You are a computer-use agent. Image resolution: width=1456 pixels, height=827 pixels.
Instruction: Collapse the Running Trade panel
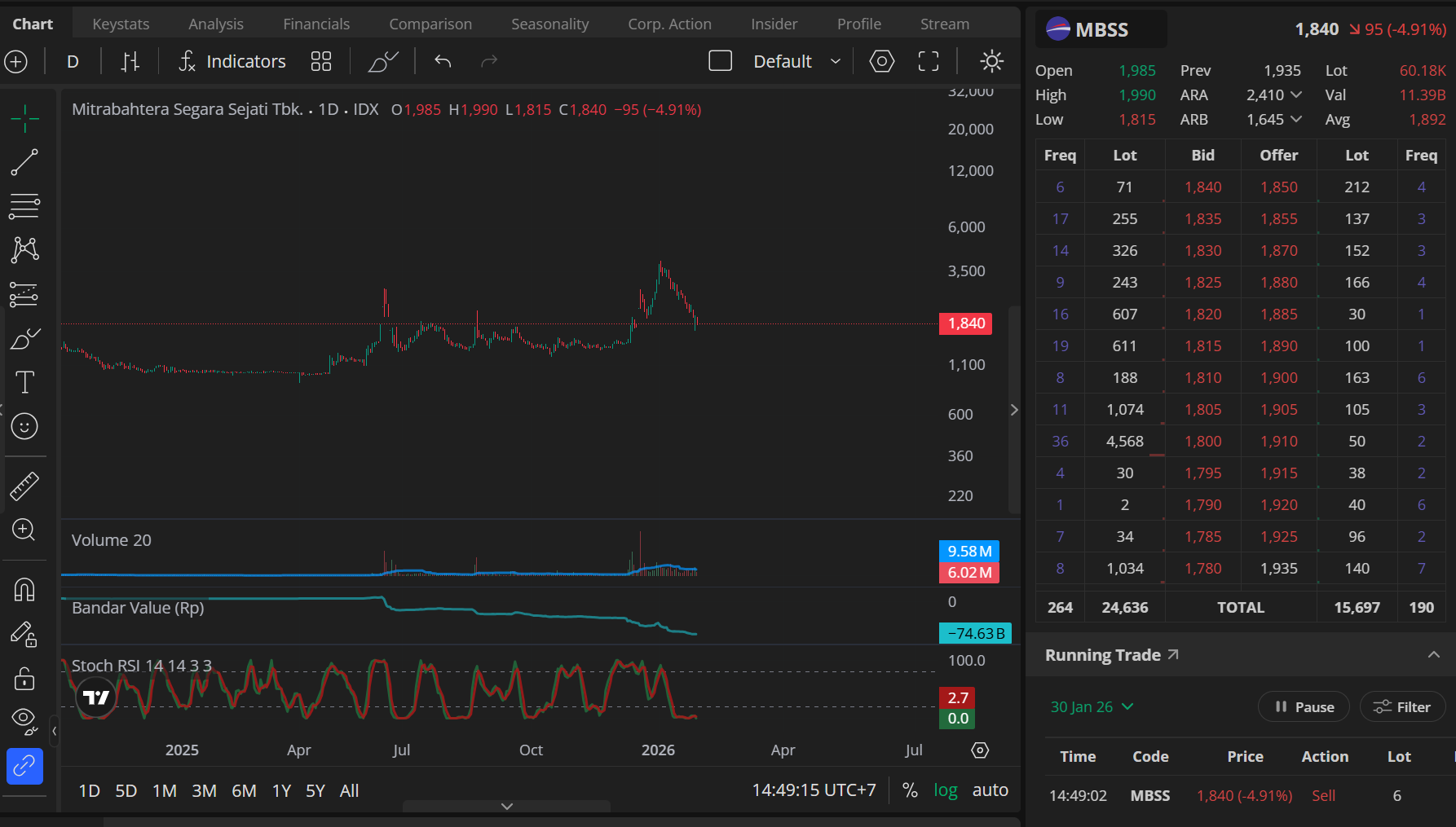[x=1433, y=655]
